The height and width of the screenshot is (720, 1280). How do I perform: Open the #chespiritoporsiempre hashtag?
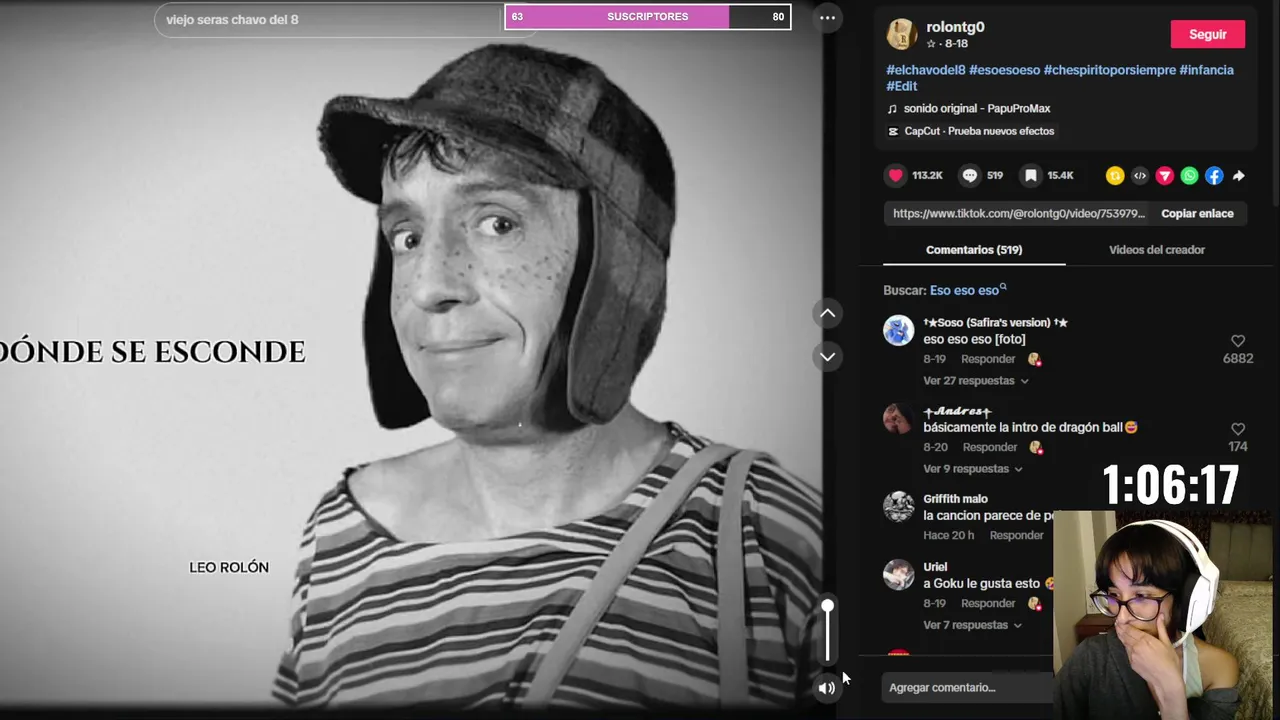pyautogui.click(x=1110, y=70)
